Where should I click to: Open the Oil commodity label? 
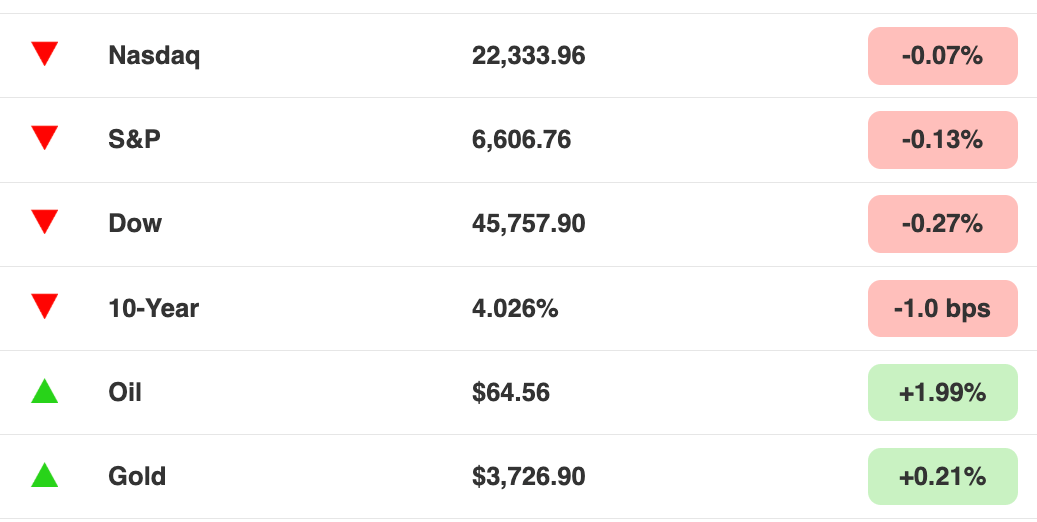click(125, 392)
